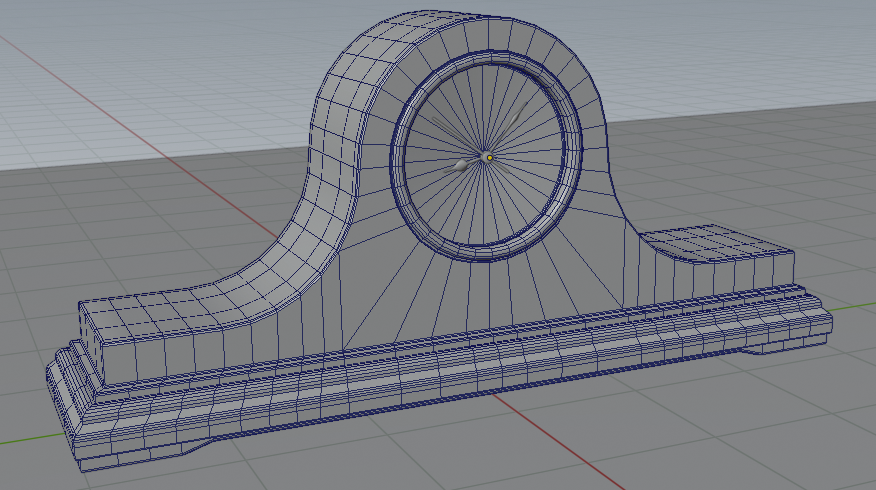Click the green axis line at right edge
This screenshot has height=490, width=876.
(855, 305)
